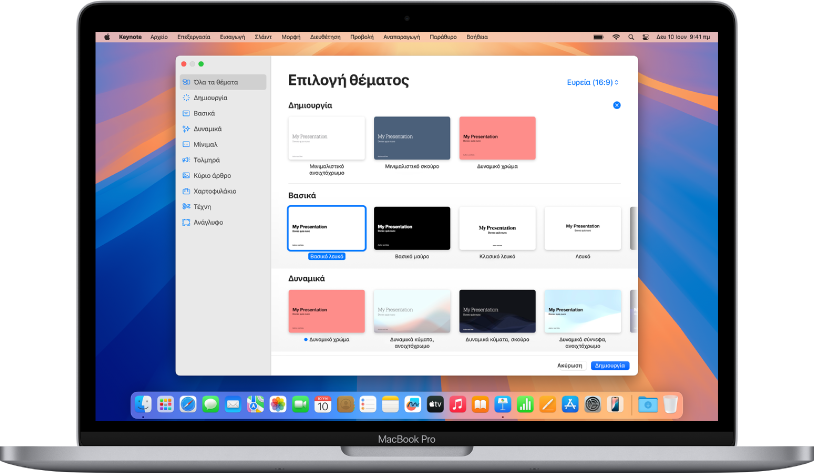The height and width of the screenshot is (473, 814).
Task: Choose the Λευκό theme thumbnail
Action: [x=582, y=228]
